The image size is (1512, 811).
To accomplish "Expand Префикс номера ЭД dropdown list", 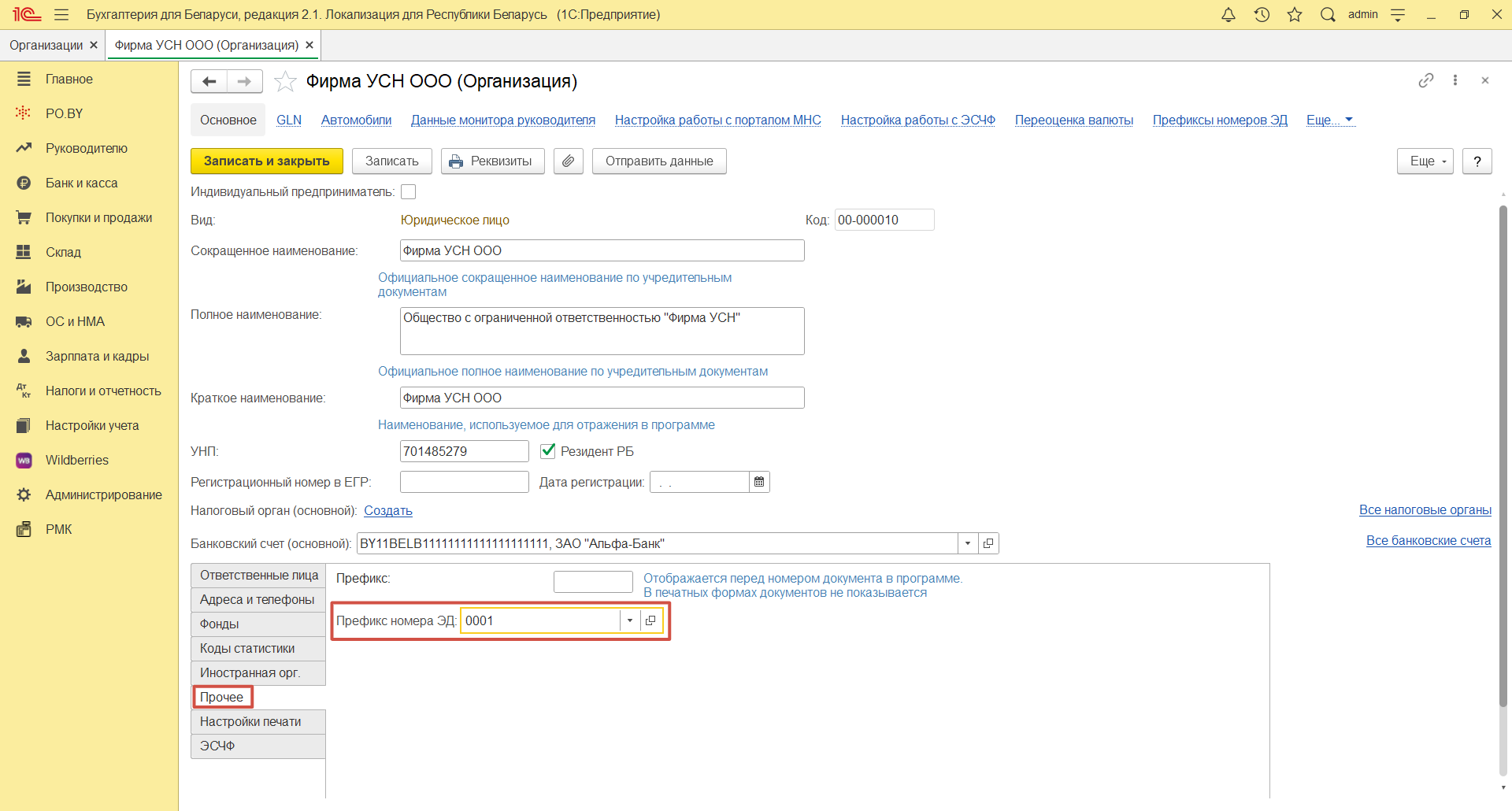I will pos(630,621).
